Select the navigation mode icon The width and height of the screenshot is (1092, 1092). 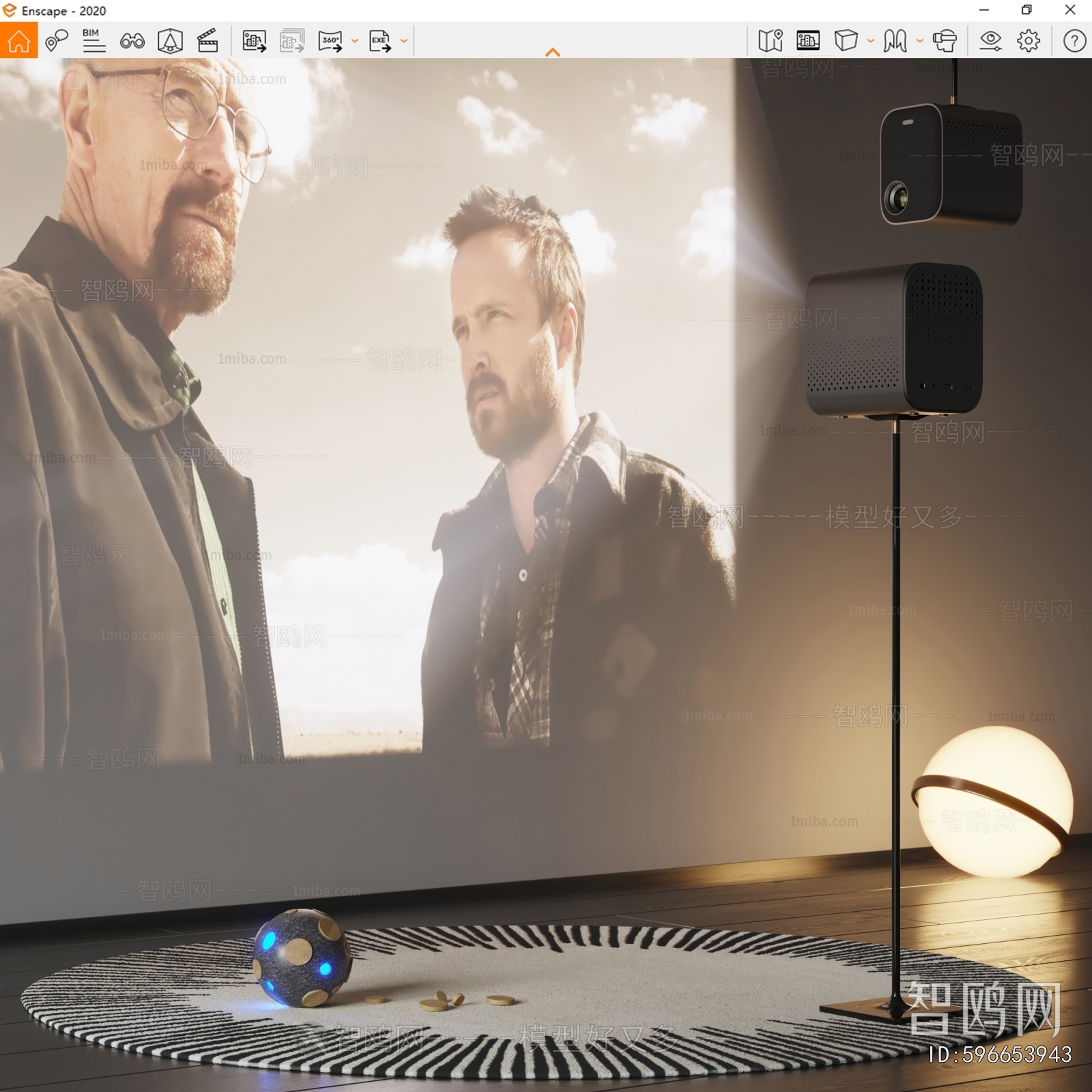click(895, 41)
